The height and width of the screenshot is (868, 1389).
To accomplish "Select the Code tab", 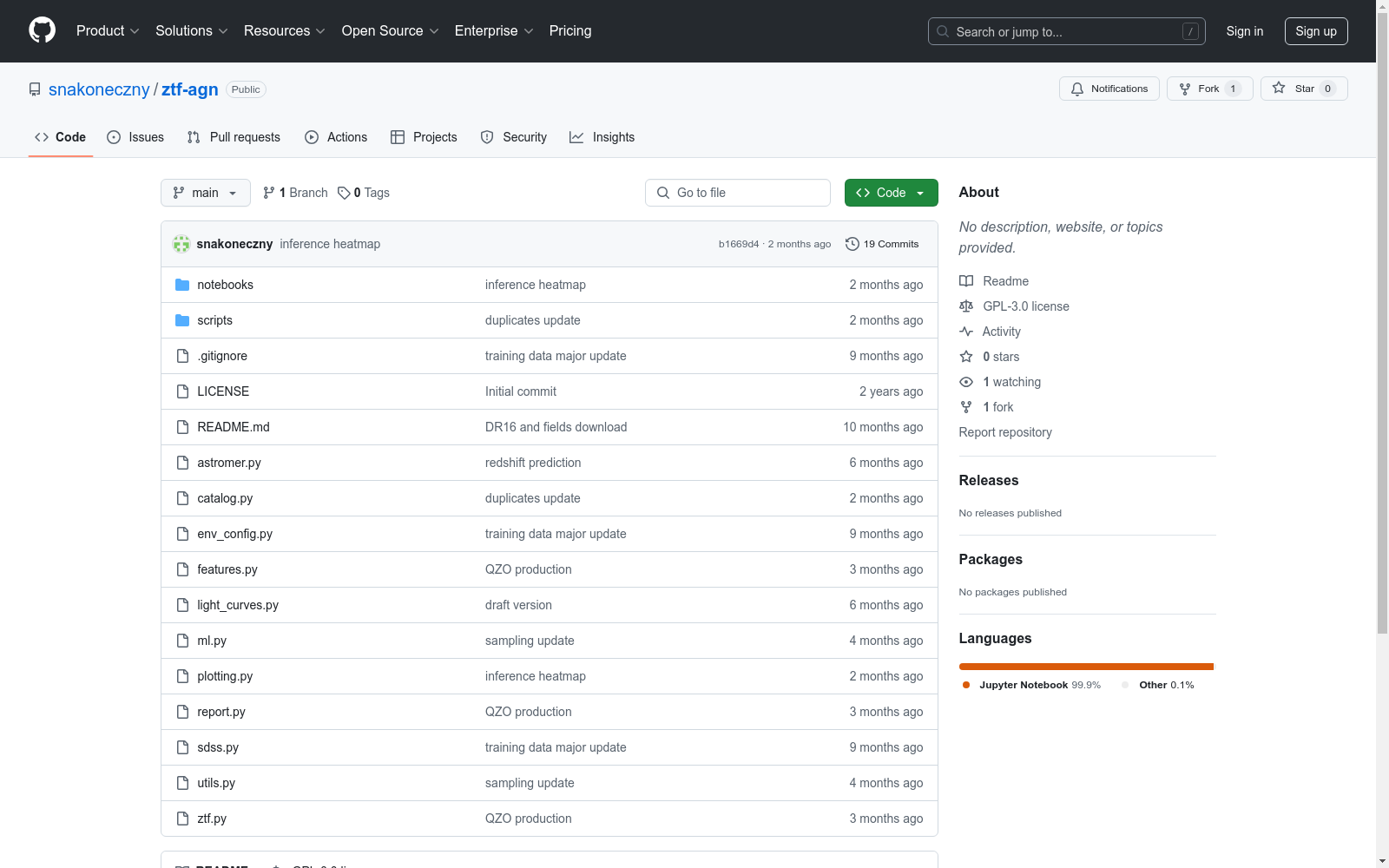I will pos(61,137).
